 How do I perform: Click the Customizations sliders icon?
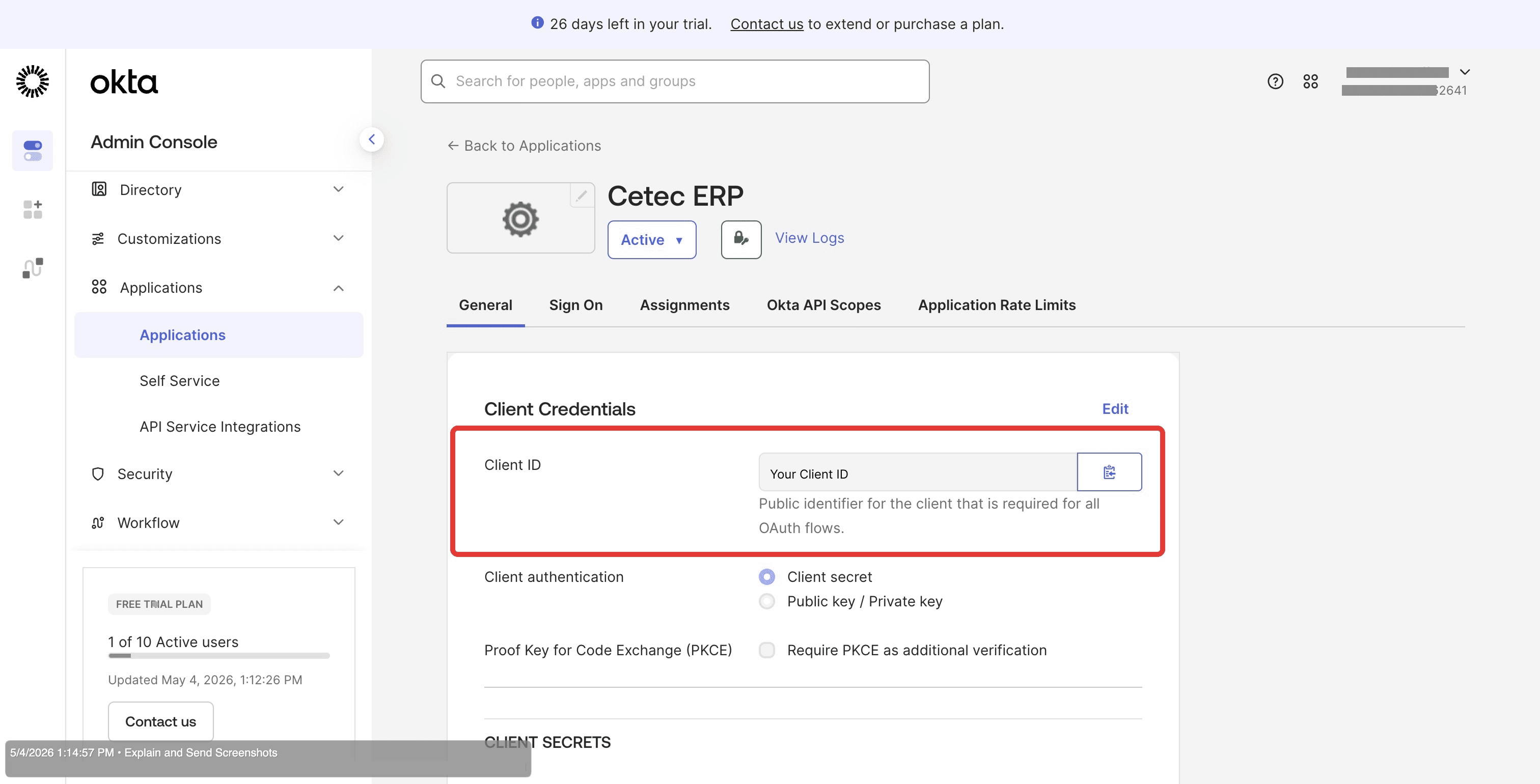(x=97, y=238)
